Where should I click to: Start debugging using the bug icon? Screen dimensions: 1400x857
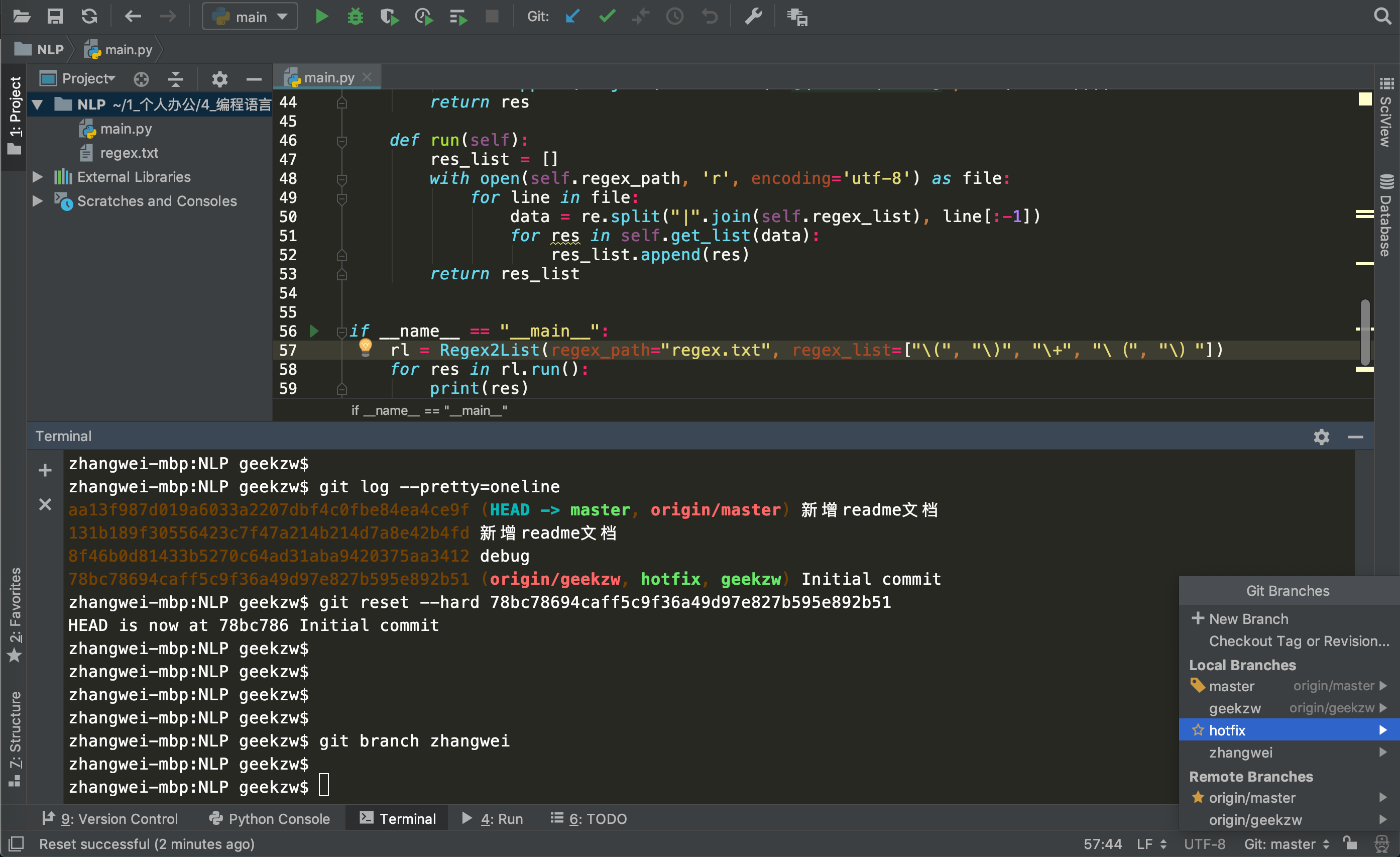[356, 17]
